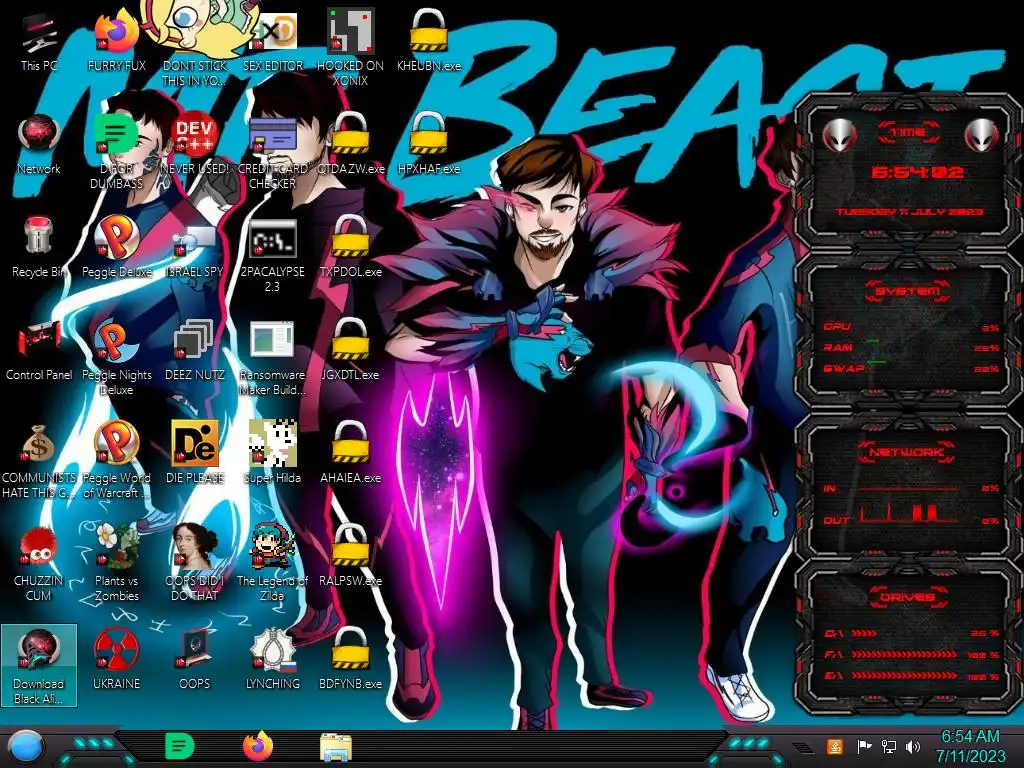This screenshot has width=1024, height=768.
Task: Click the SYSTEM gadget header
Action: [x=908, y=290]
